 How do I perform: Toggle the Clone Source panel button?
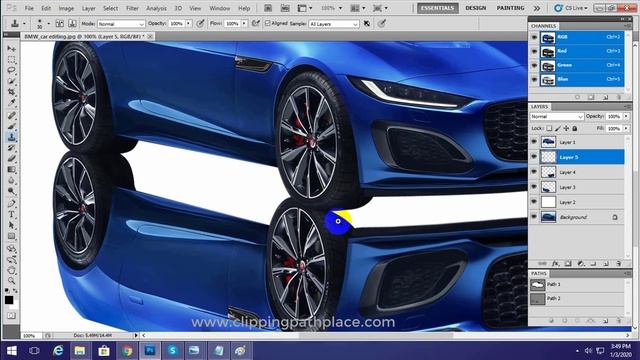pos(72,24)
